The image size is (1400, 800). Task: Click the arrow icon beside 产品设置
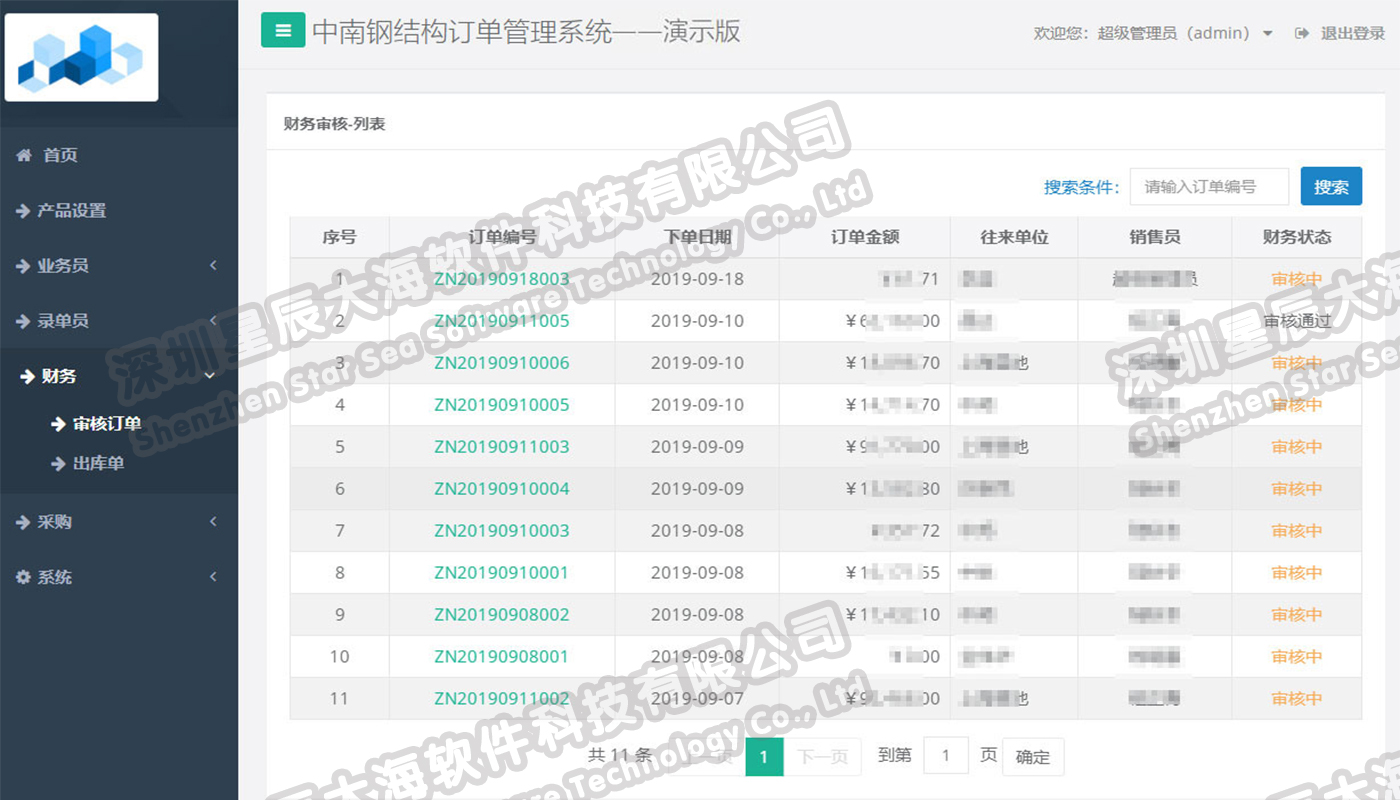pos(23,211)
